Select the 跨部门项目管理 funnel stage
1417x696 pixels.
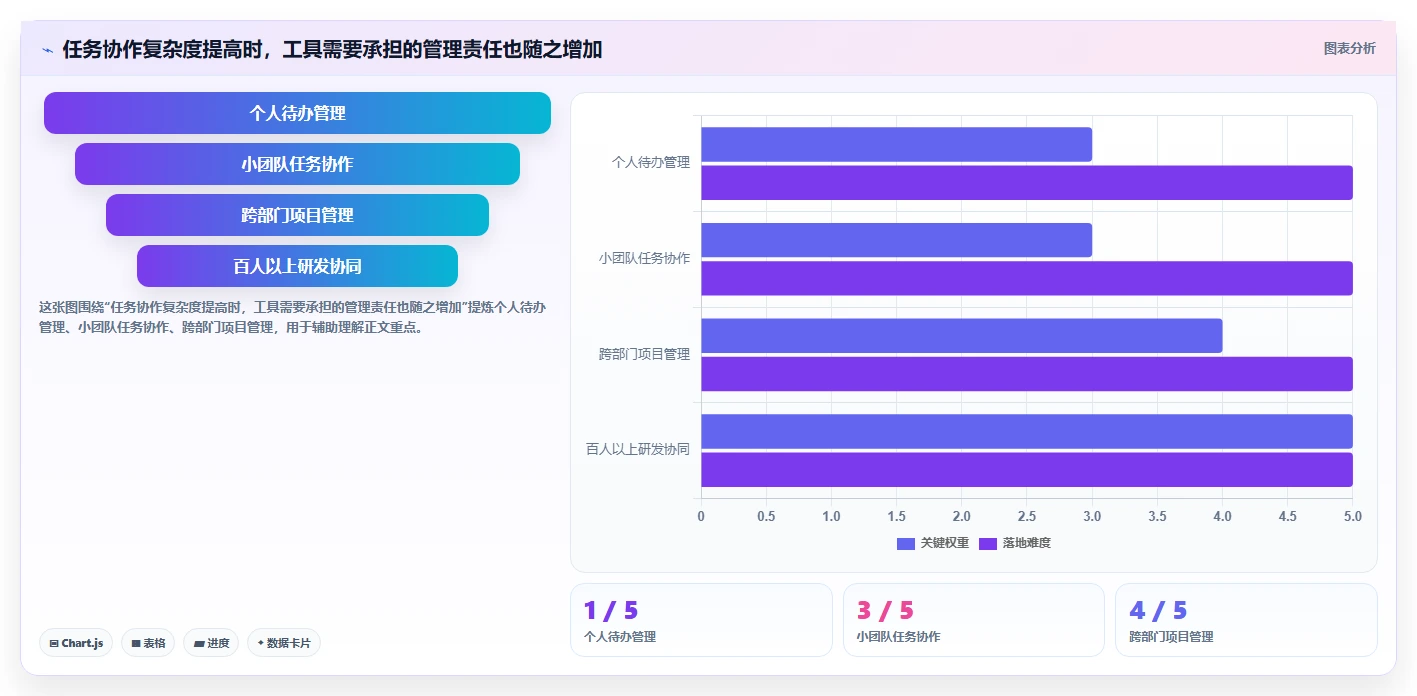297,215
